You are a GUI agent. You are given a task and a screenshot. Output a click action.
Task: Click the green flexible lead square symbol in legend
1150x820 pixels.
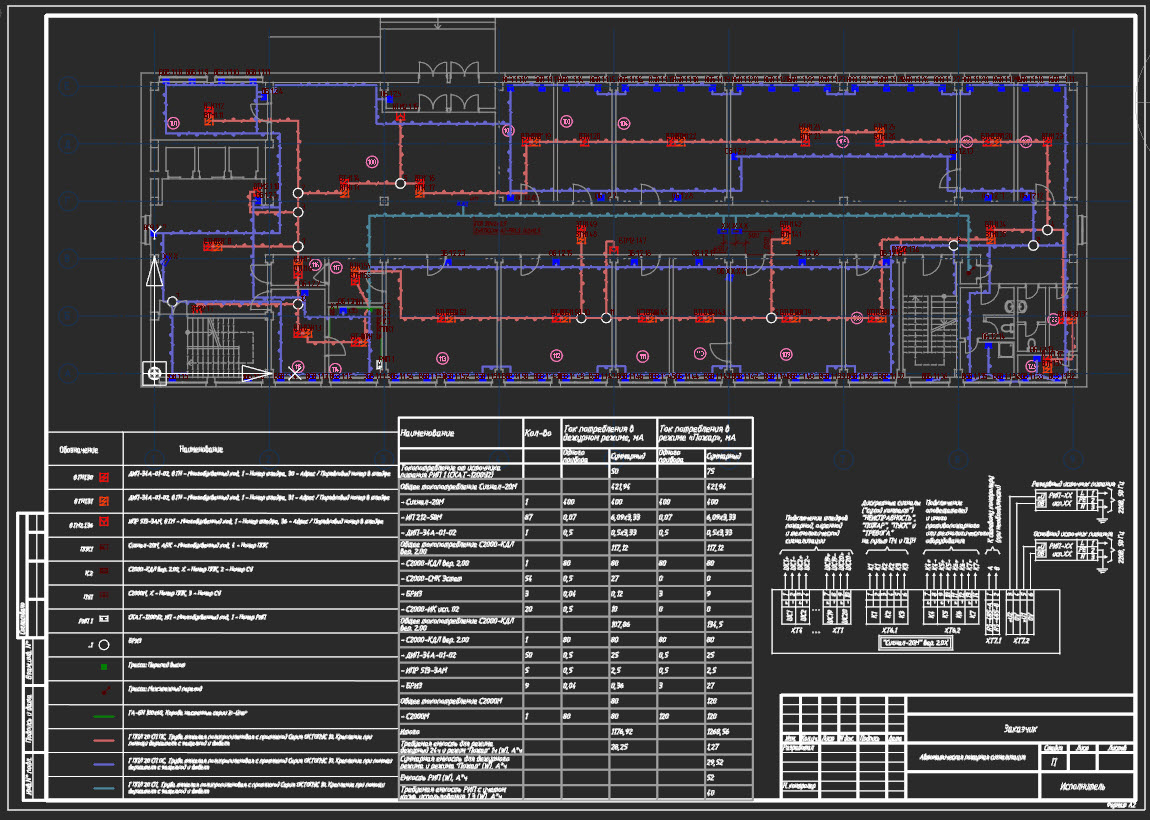[x=103, y=666]
